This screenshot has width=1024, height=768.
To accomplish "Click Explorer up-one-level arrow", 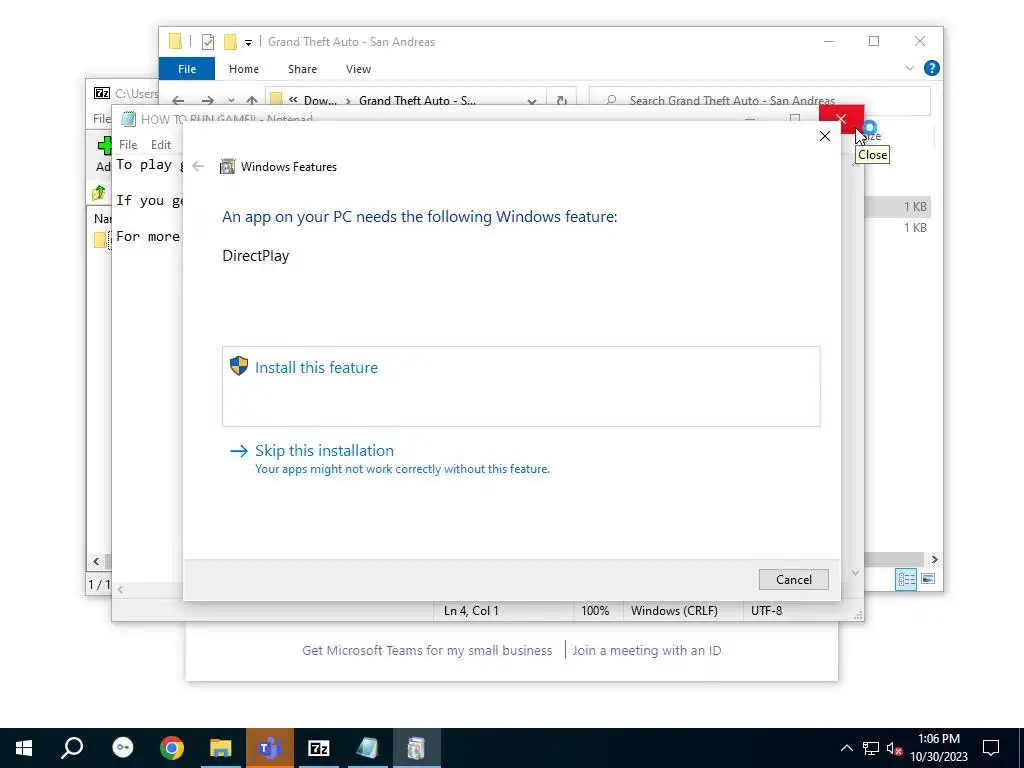I will (251, 101).
